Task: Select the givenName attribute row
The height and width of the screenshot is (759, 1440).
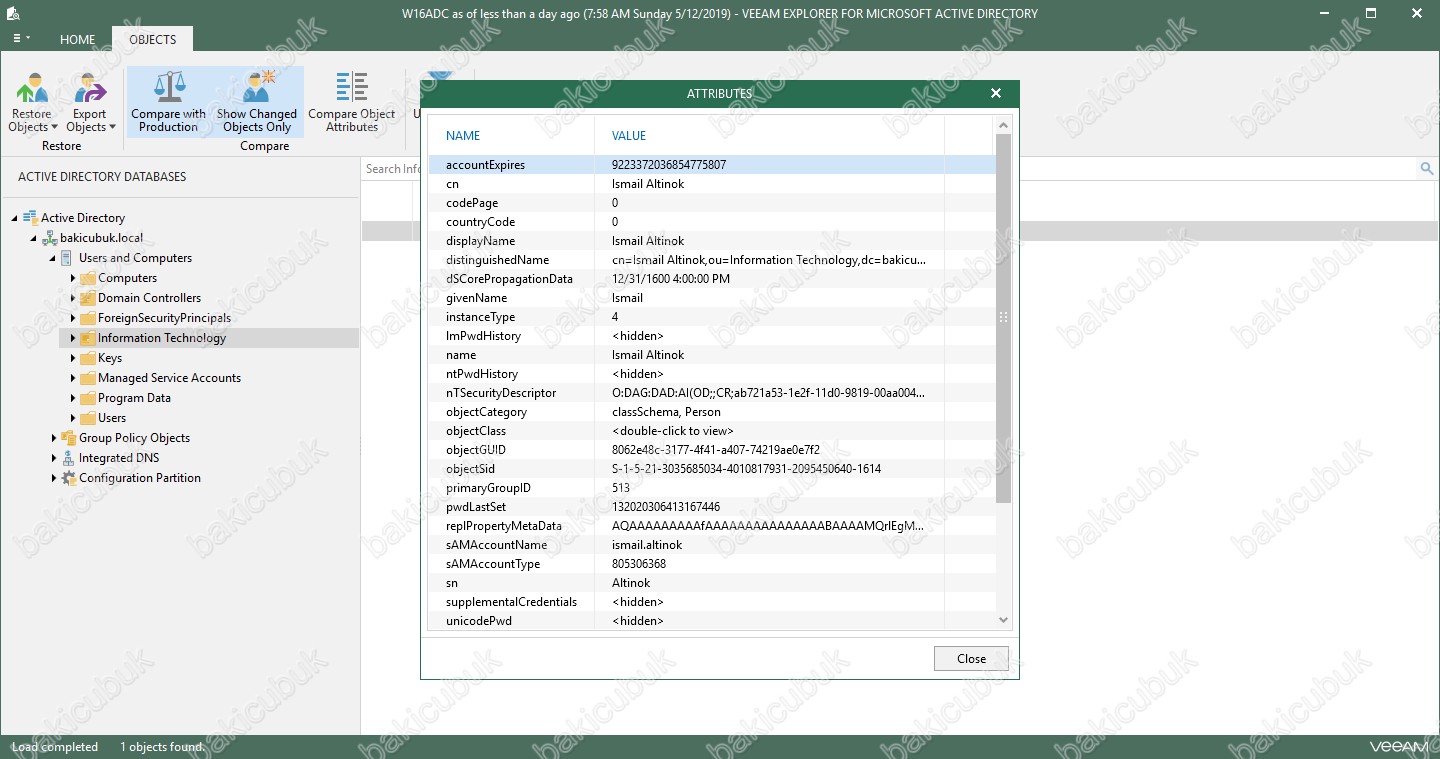Action: tap(712, 298)
